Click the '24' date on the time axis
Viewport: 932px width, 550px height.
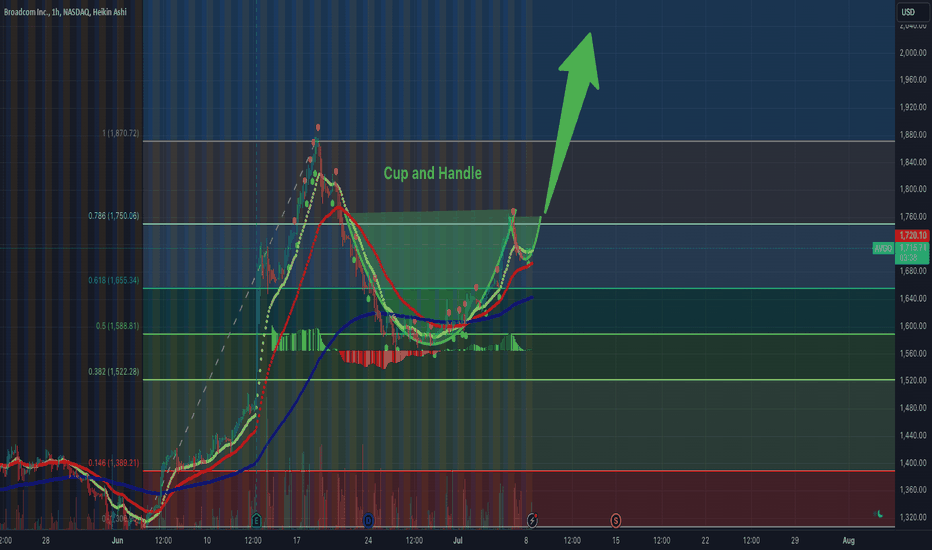pyautogui.click(x=369, y=540)
